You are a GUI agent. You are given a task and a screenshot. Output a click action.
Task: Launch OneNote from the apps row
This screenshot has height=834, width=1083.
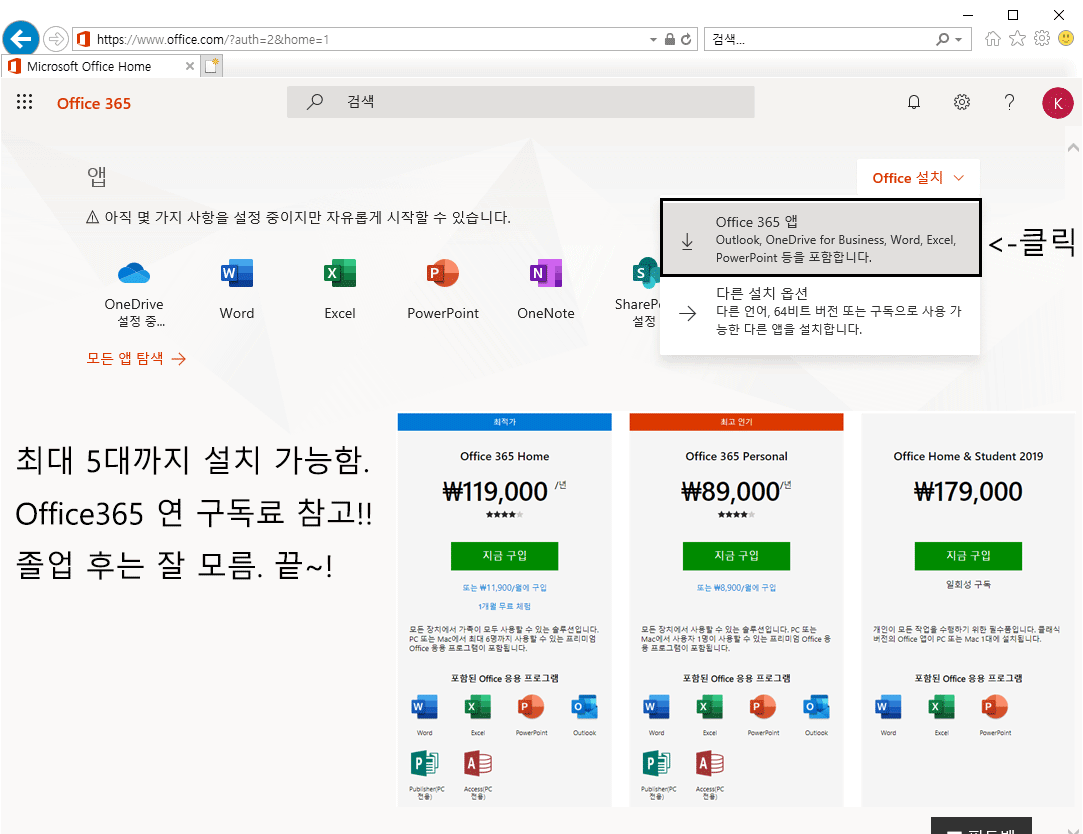tap(546, 274)
